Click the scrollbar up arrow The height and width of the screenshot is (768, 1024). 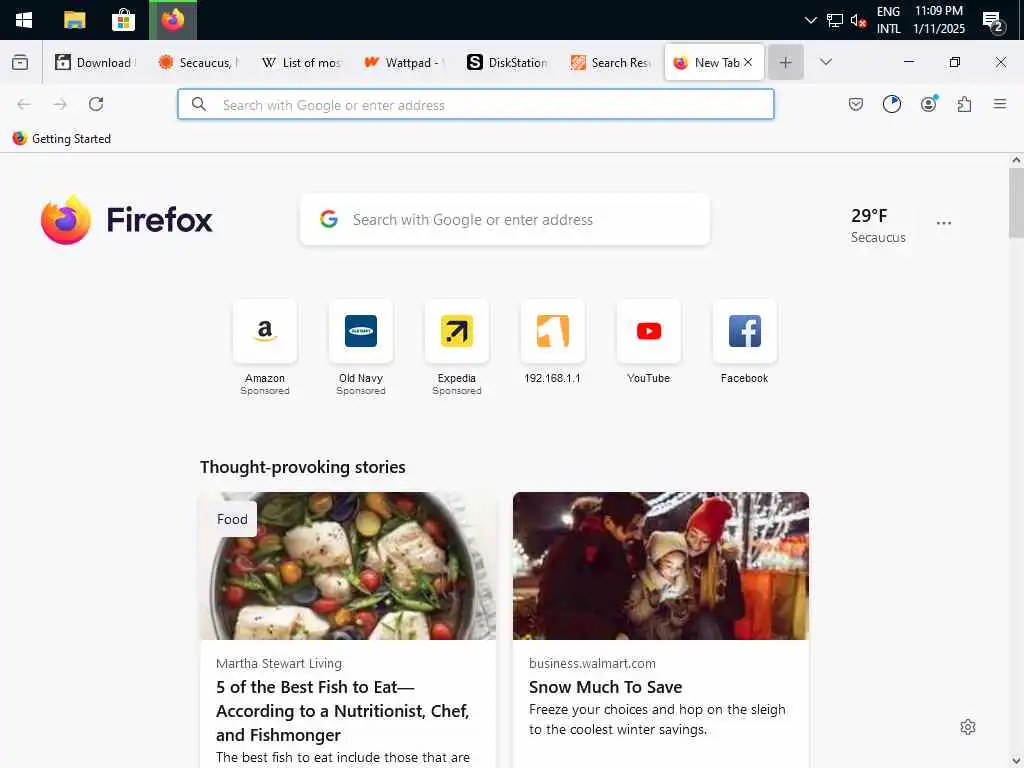pos(1016,160)
